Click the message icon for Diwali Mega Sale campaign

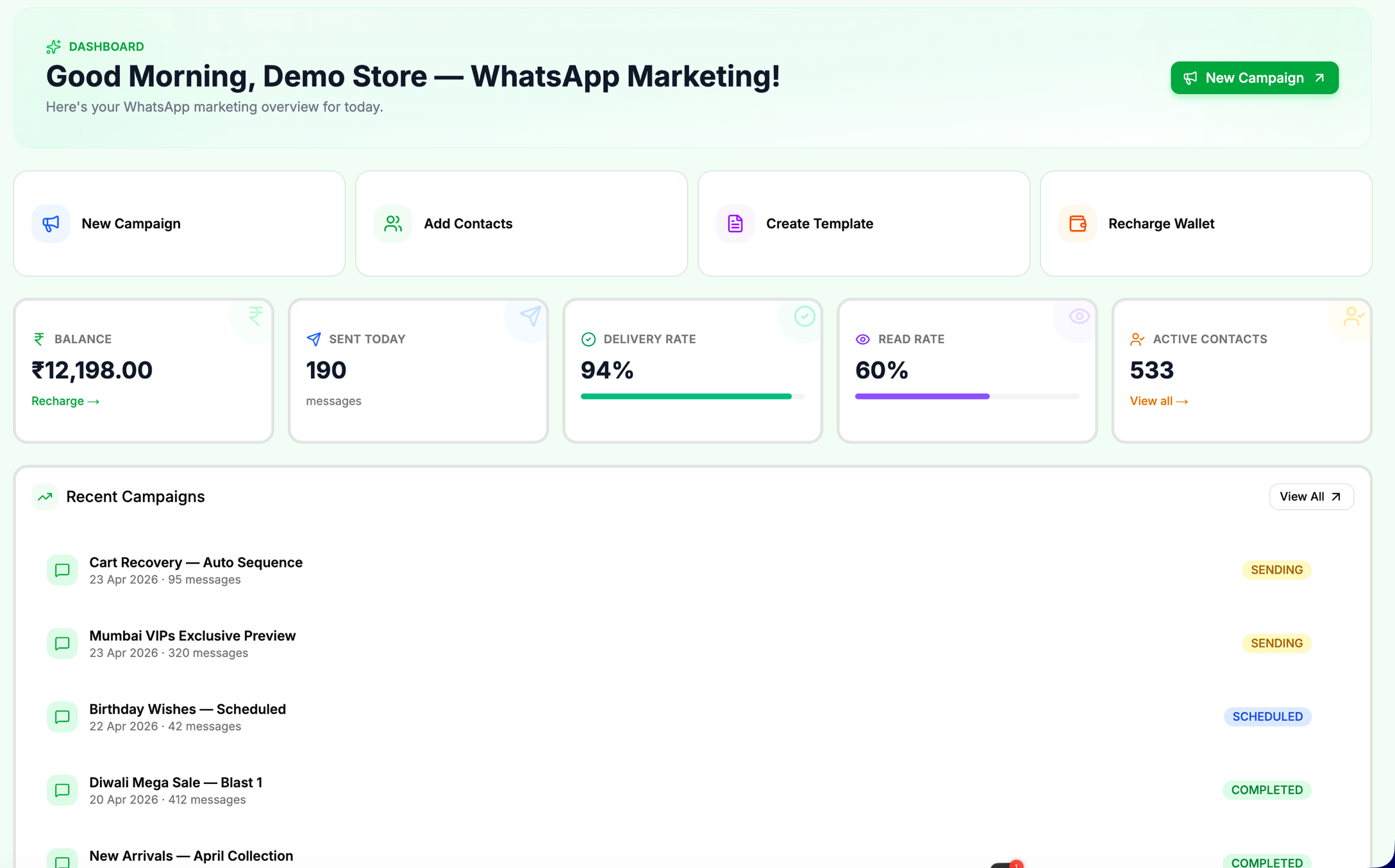[x=62, y=790]
